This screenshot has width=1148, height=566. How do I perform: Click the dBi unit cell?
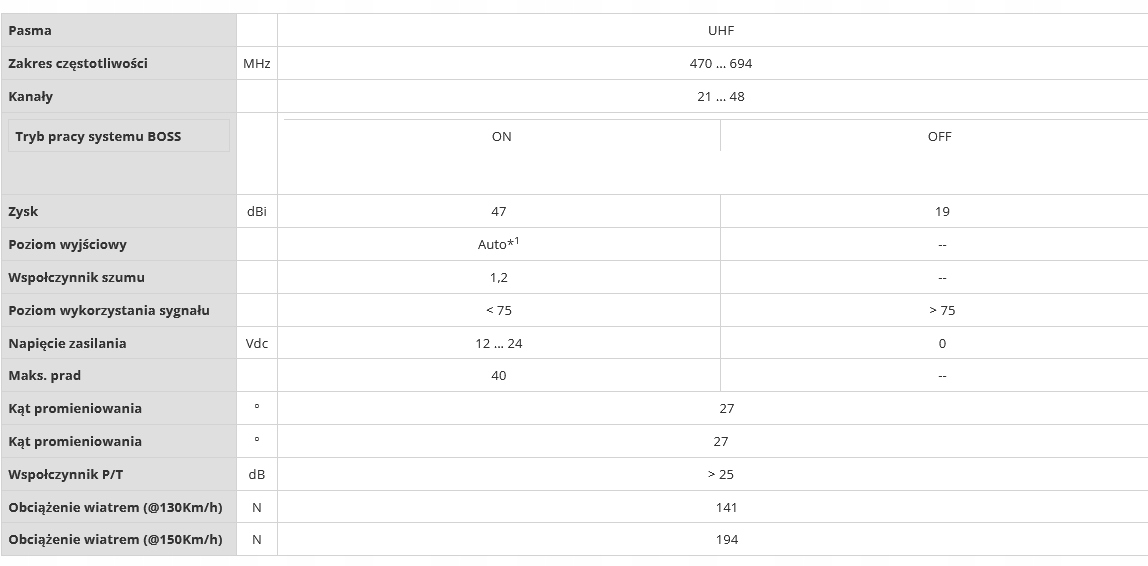(x=256, y=211)
